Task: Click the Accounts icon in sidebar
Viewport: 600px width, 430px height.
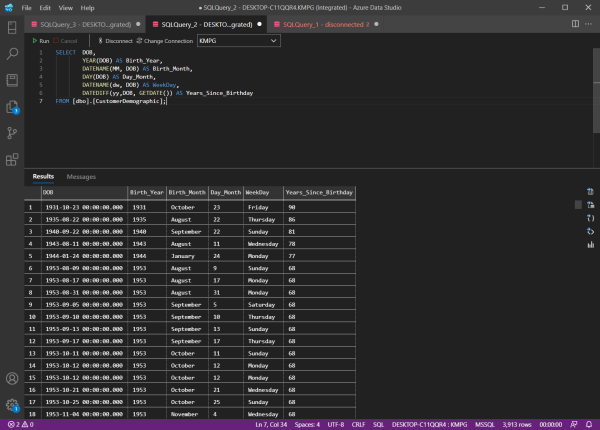Action: coord(13,379)
